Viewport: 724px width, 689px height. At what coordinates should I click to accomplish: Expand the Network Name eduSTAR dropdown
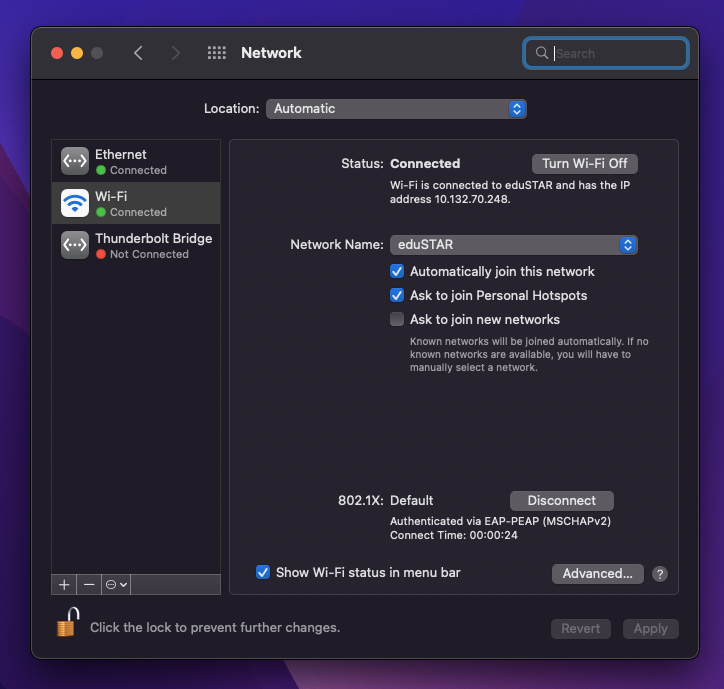click(513, 245)
